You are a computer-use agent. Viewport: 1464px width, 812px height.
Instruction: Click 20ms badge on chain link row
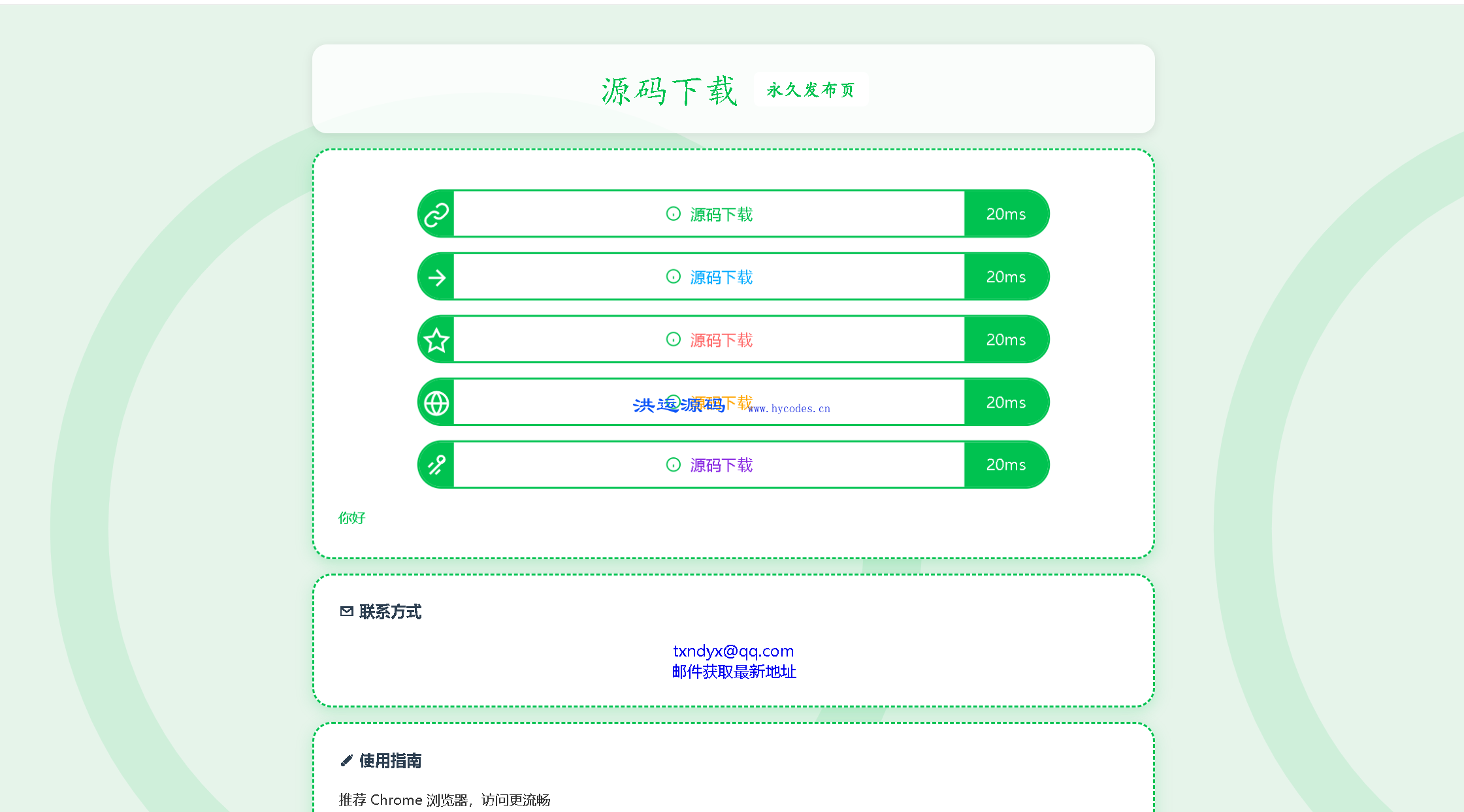(x=1006, y=214)
